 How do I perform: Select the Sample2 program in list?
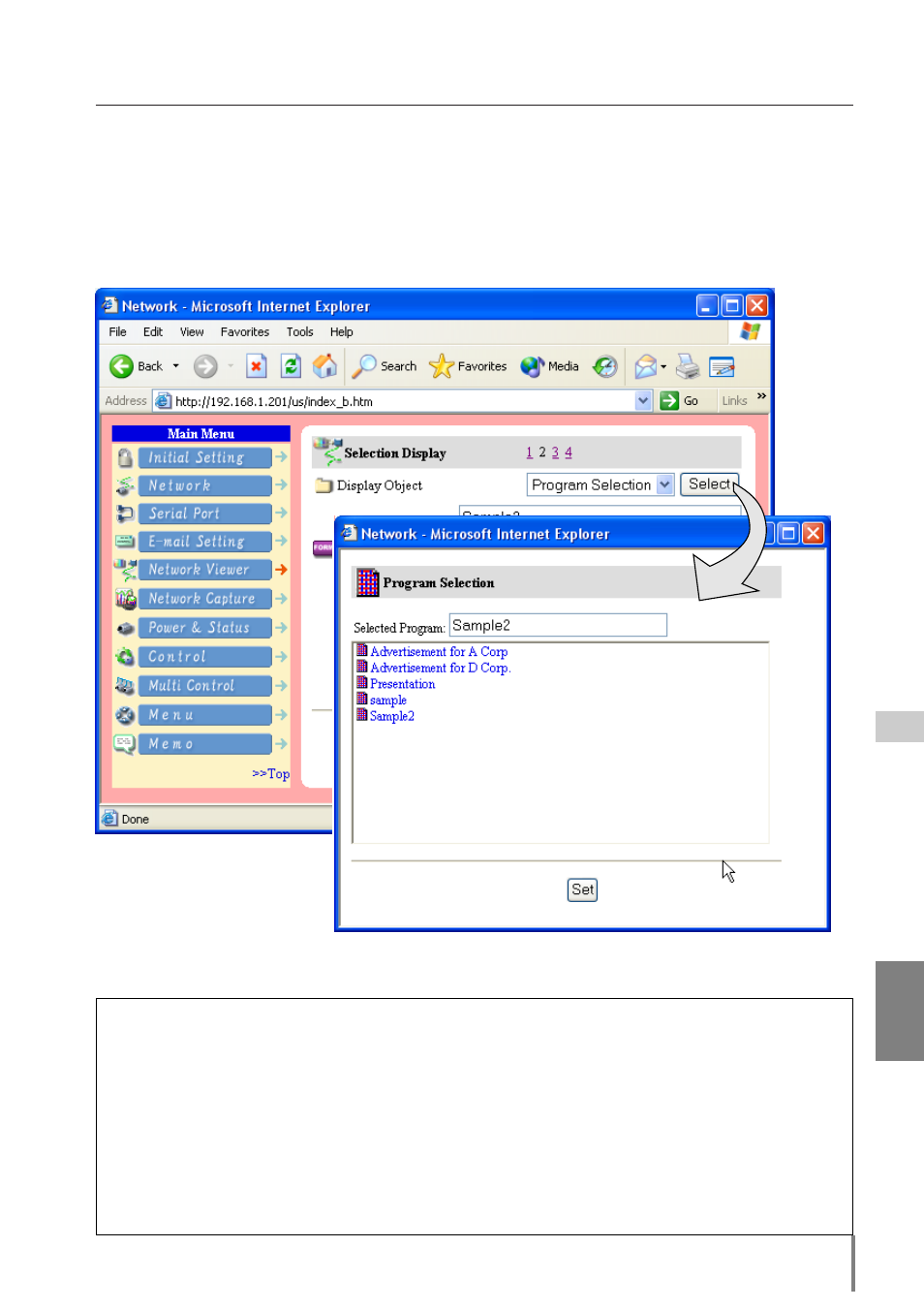click(x=392, y=716)
